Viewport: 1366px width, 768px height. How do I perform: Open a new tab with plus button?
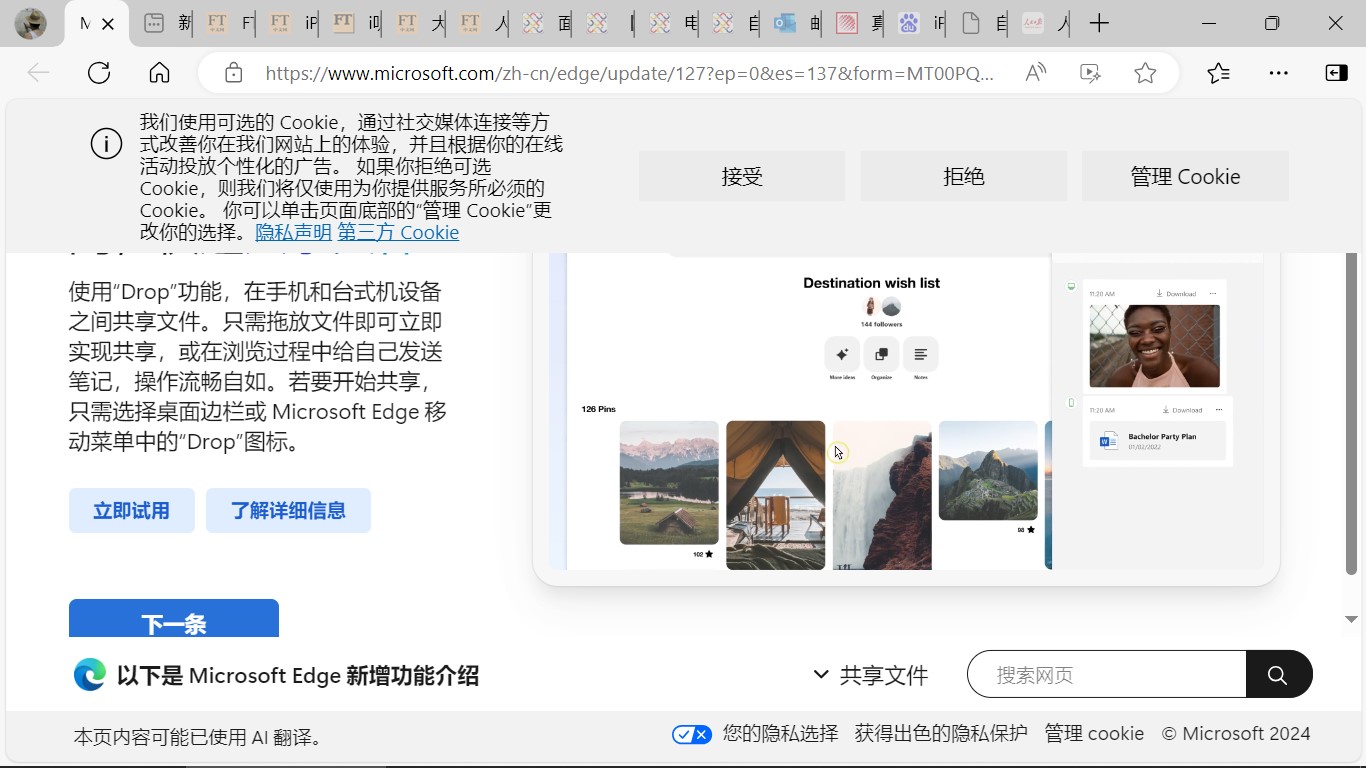pos(1099,23)
